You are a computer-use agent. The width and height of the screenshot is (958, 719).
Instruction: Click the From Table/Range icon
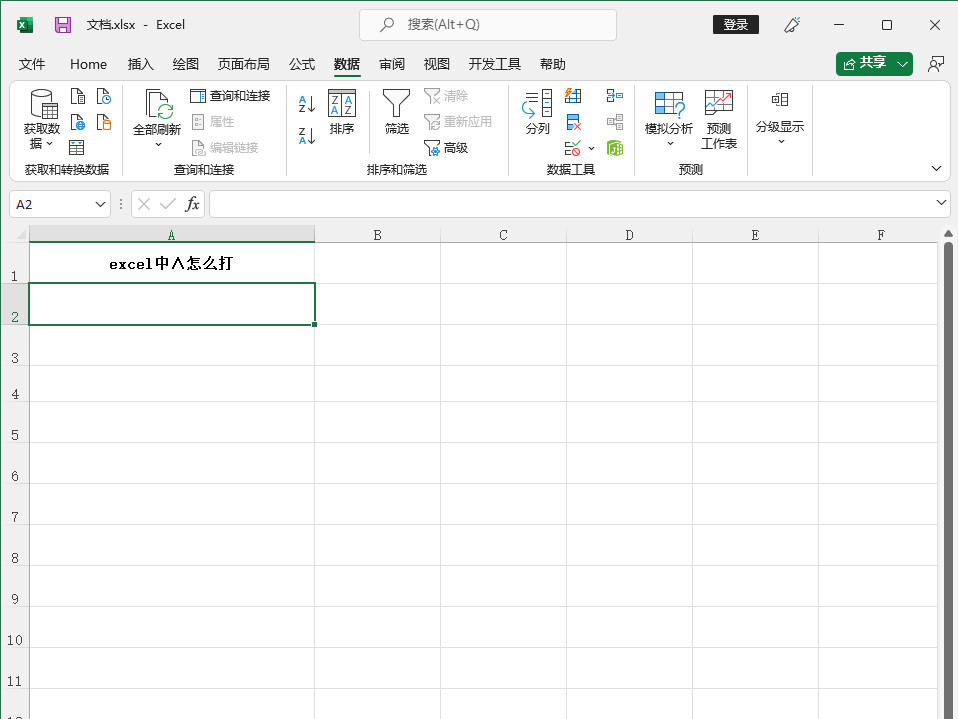(76, 147)
